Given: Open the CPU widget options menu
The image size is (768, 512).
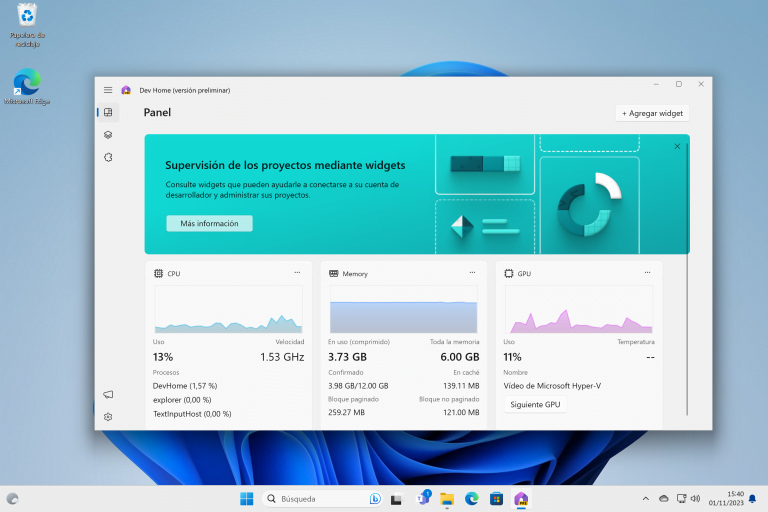Looking at the screenshot, I should click(297, 272).
